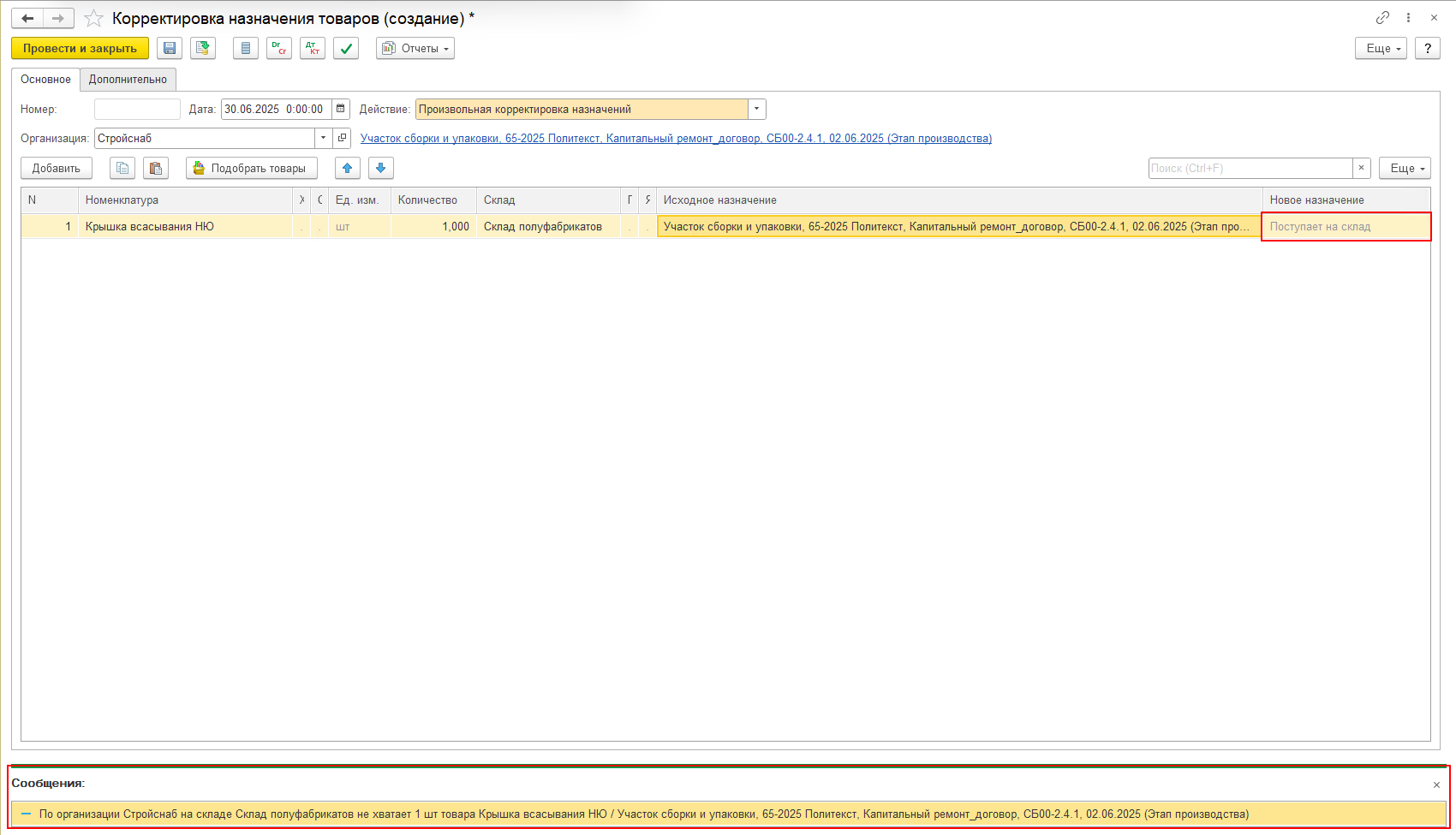
Task: Close the Сообщения messages panel
Action: 1436,784
